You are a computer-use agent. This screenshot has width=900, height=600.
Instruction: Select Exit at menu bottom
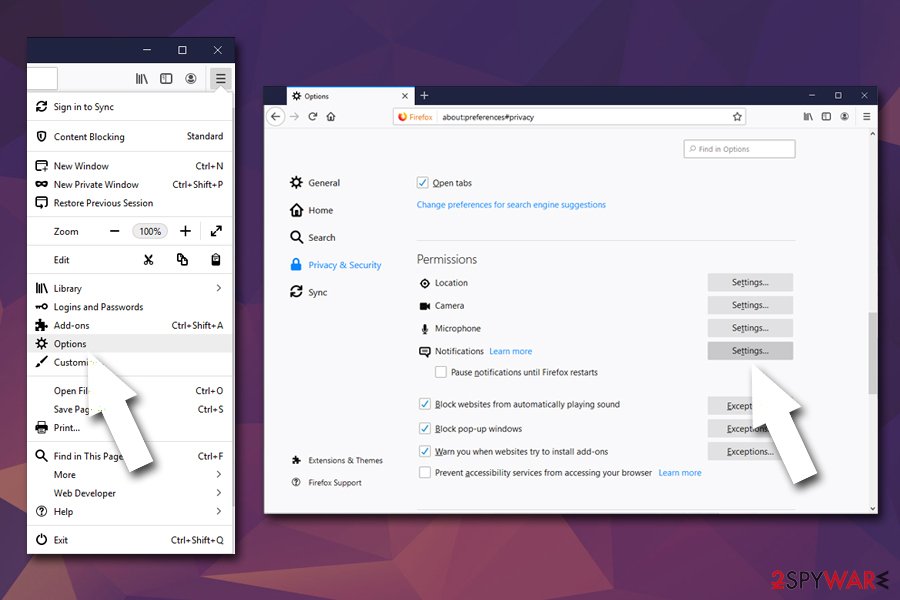(x=131, y=540)
